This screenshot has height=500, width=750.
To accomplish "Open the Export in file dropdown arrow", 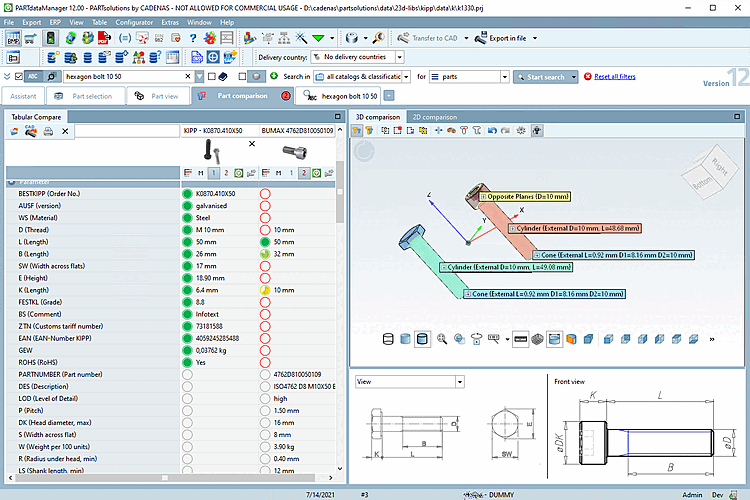I will tap(535, 38).
